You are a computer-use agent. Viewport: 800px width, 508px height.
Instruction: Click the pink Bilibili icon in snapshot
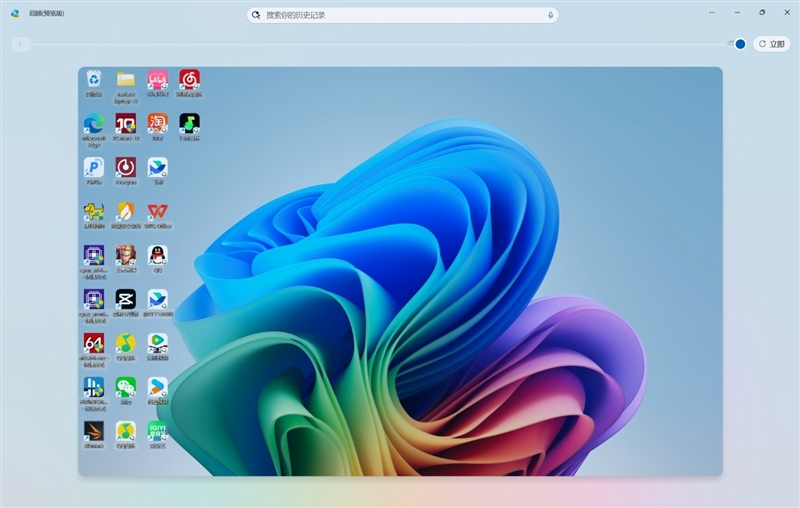[158, 80]
